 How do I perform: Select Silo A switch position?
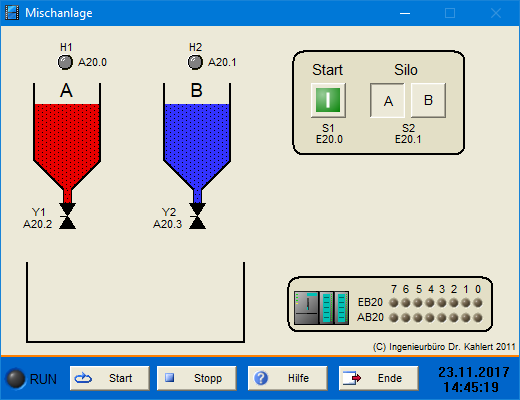click(x=387, y=100)
